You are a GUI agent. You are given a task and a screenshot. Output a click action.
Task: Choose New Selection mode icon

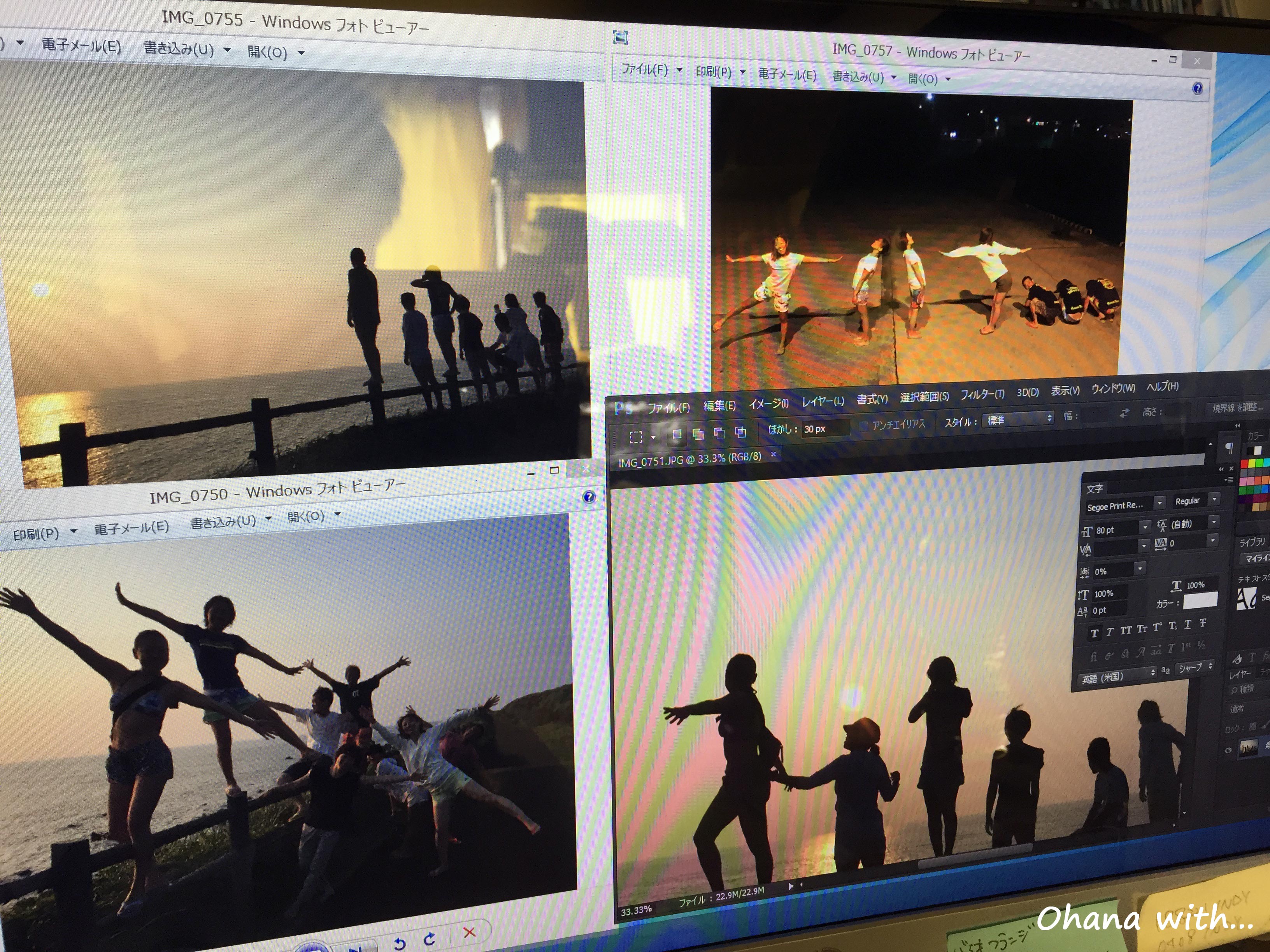coord(677,434)
